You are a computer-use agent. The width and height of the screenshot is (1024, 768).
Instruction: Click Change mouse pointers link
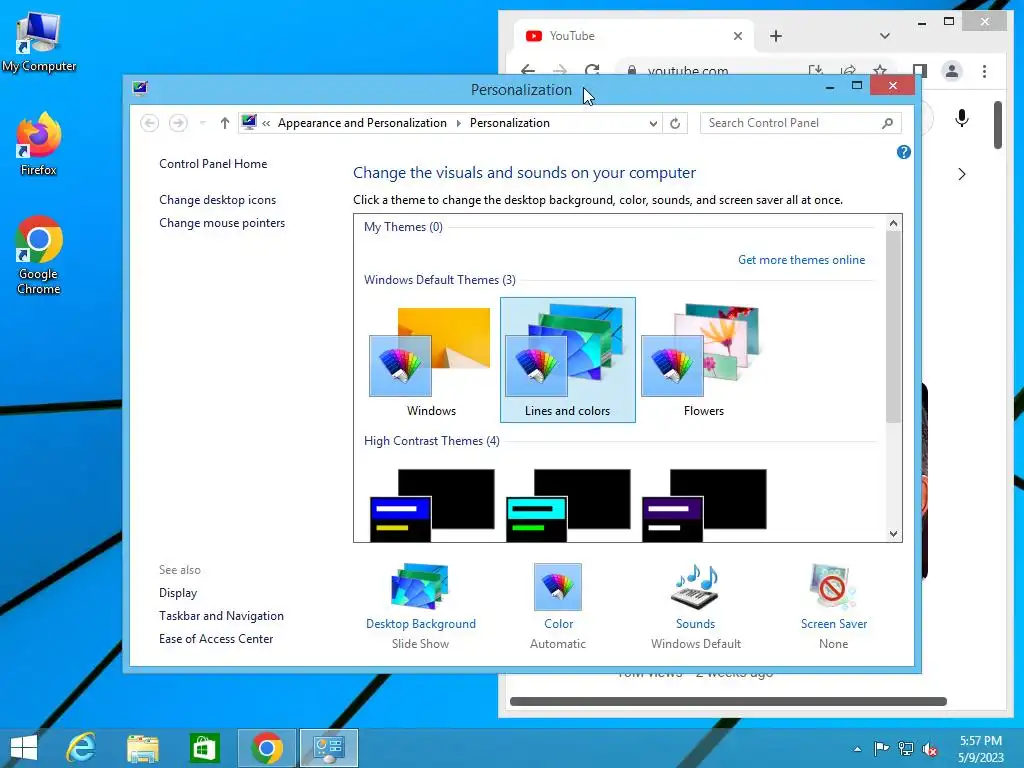point(222,223)
